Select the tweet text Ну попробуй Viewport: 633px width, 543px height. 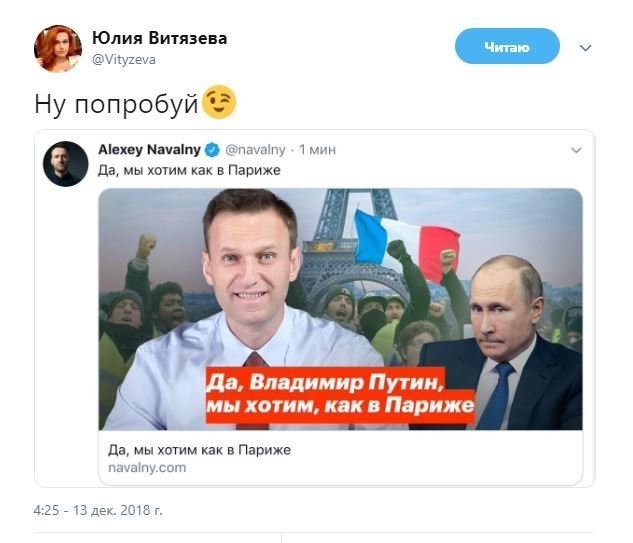[x=117, y=104]
